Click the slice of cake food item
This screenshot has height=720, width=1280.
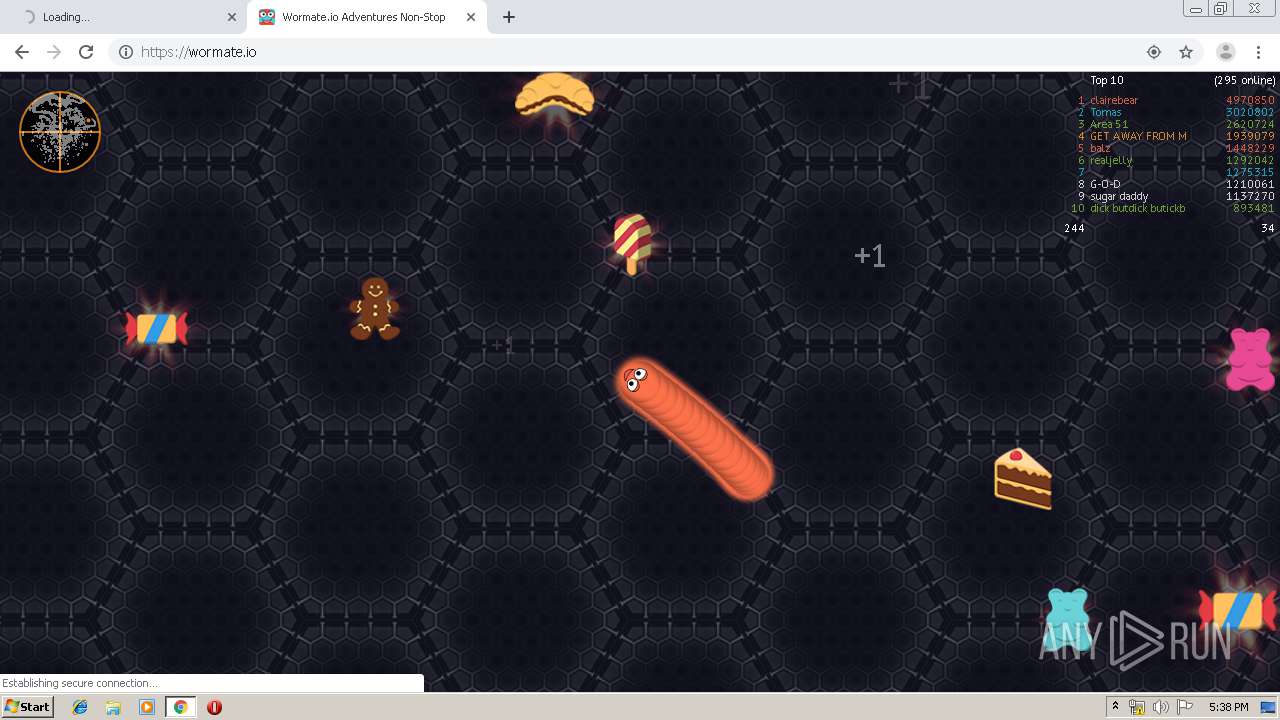click(1023, 479)
